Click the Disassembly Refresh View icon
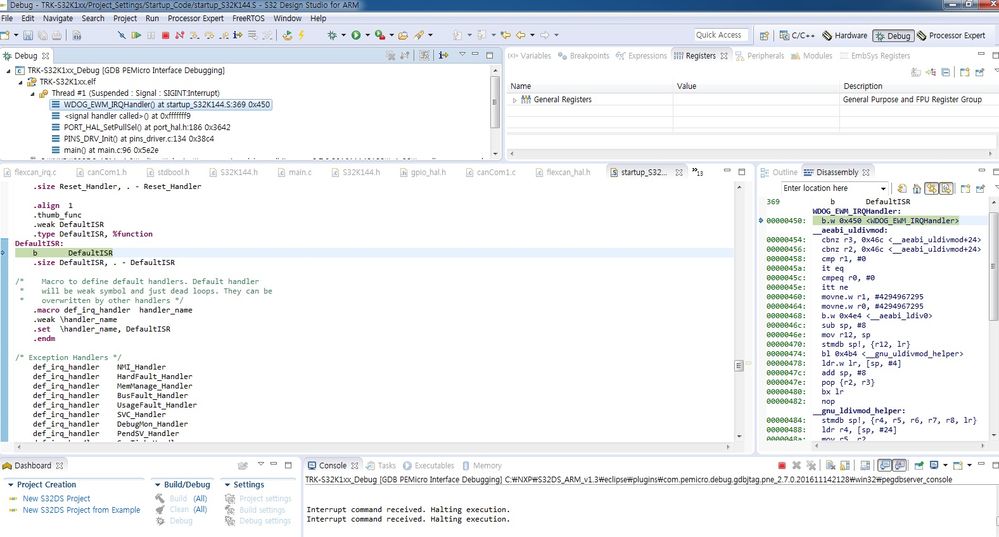 pos(902,189)
